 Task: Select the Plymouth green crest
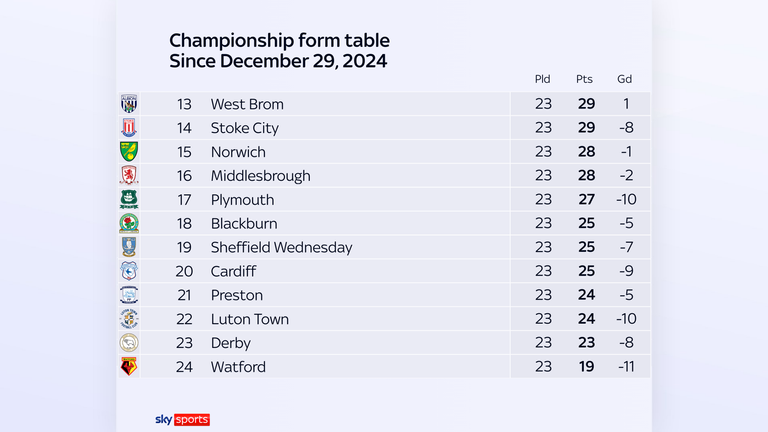pyautogui.click(x=129, y=199)
